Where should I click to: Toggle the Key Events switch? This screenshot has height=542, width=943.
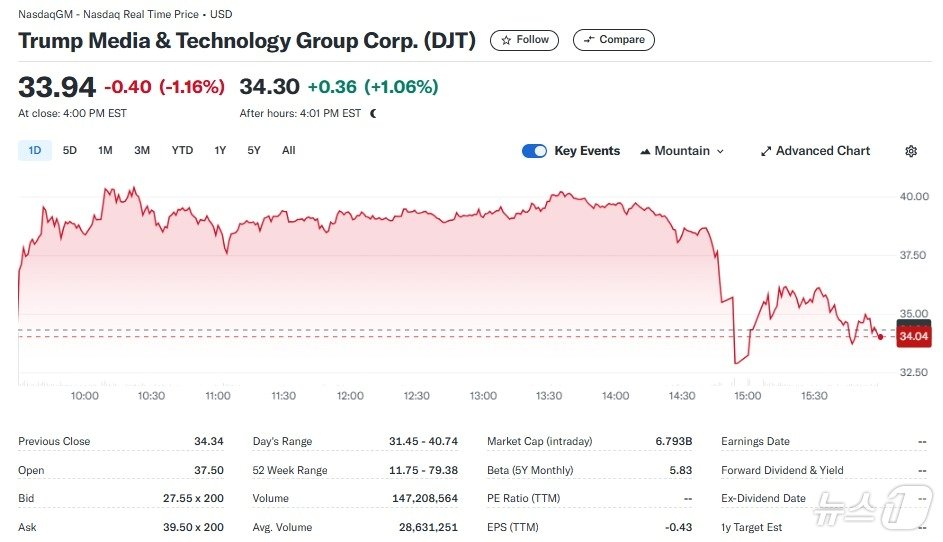pyautogui.click(x=535, y=151)
